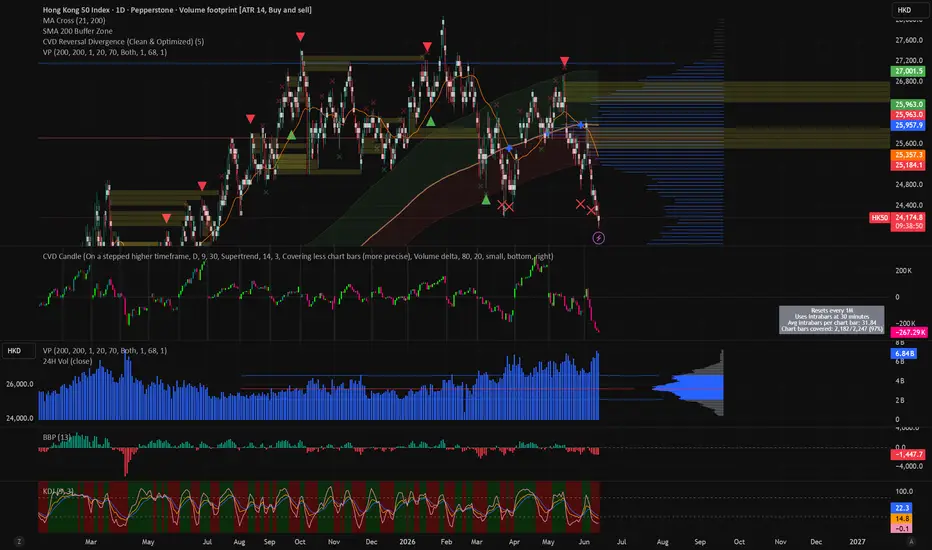Click the grey 'Resets every 1M' info box
This screenshot has width=932, height=550.
[832, 320]
